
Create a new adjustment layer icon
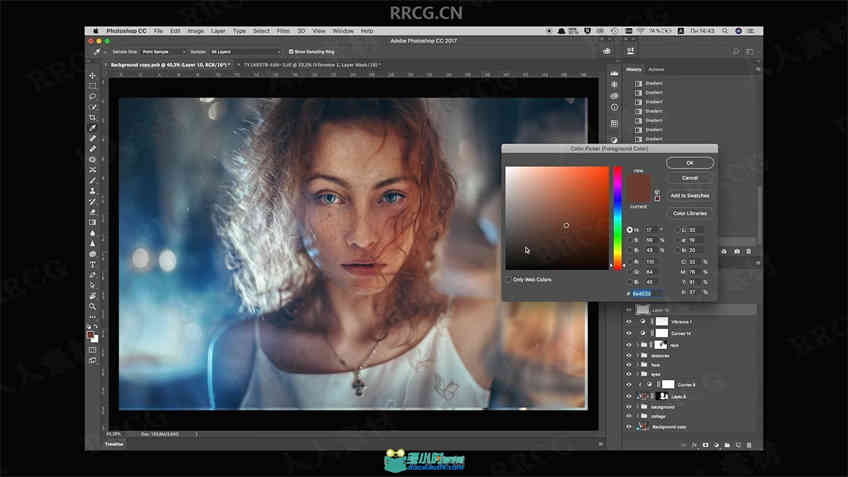717,445
